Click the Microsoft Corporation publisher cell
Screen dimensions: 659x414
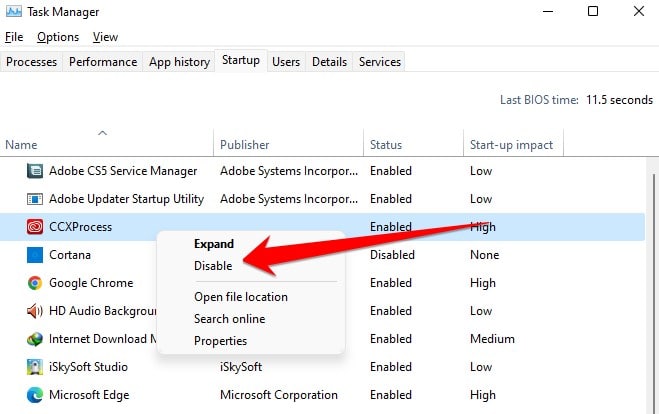pos(279,395)
